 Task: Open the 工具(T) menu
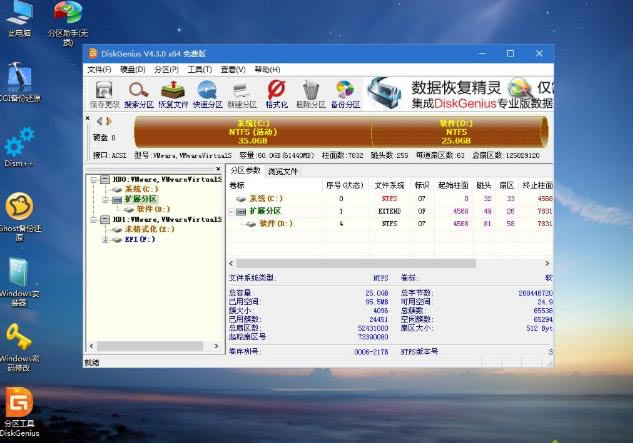point(199,69)
